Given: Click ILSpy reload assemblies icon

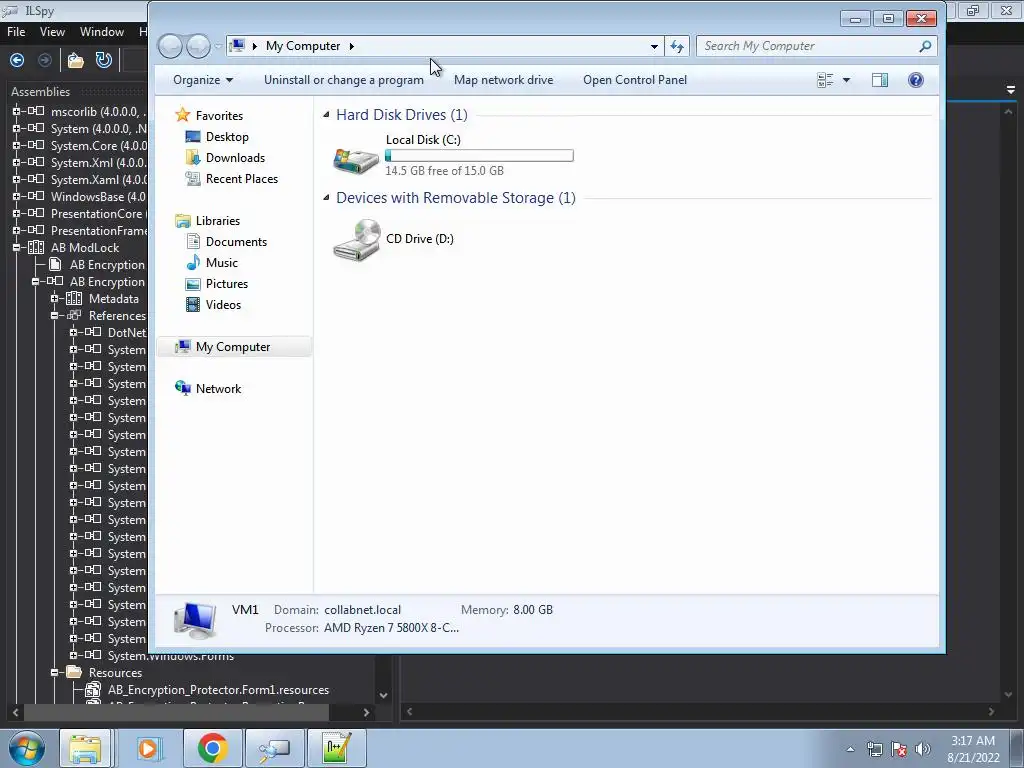Looking at the screenshot, I should (104, 60).
